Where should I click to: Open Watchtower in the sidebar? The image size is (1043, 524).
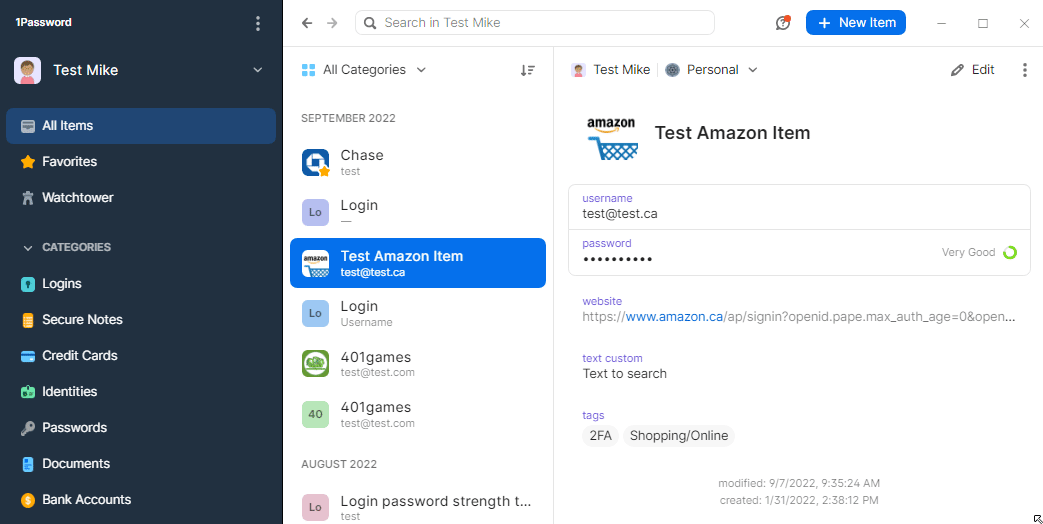click(x=141, y=197)
